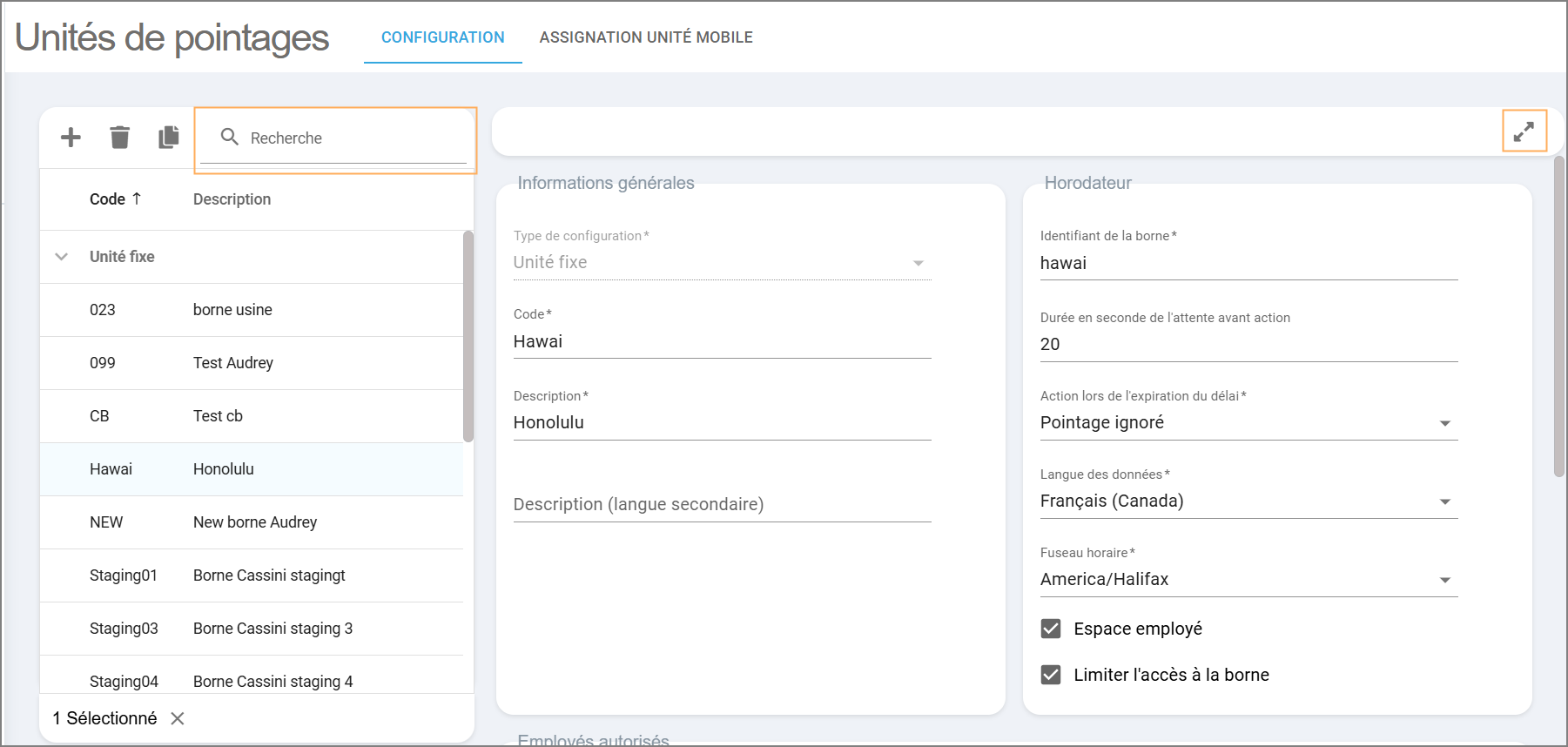Sort by Code column arrow
Screen dimensions: 1568x747
[x=137, y=199]
